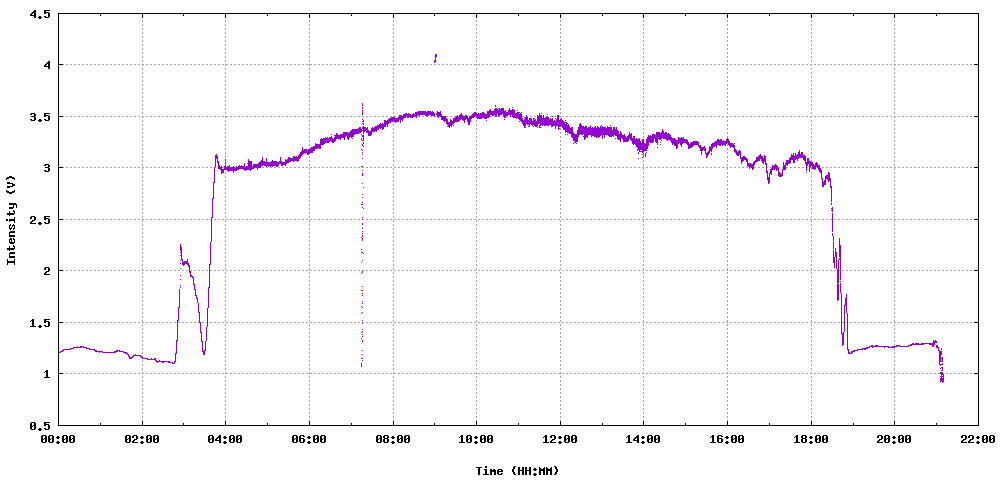Click the 'Intensity (V)' y-axis title
Viewport: 1000px width, 480px height.
tap(11, 219)
